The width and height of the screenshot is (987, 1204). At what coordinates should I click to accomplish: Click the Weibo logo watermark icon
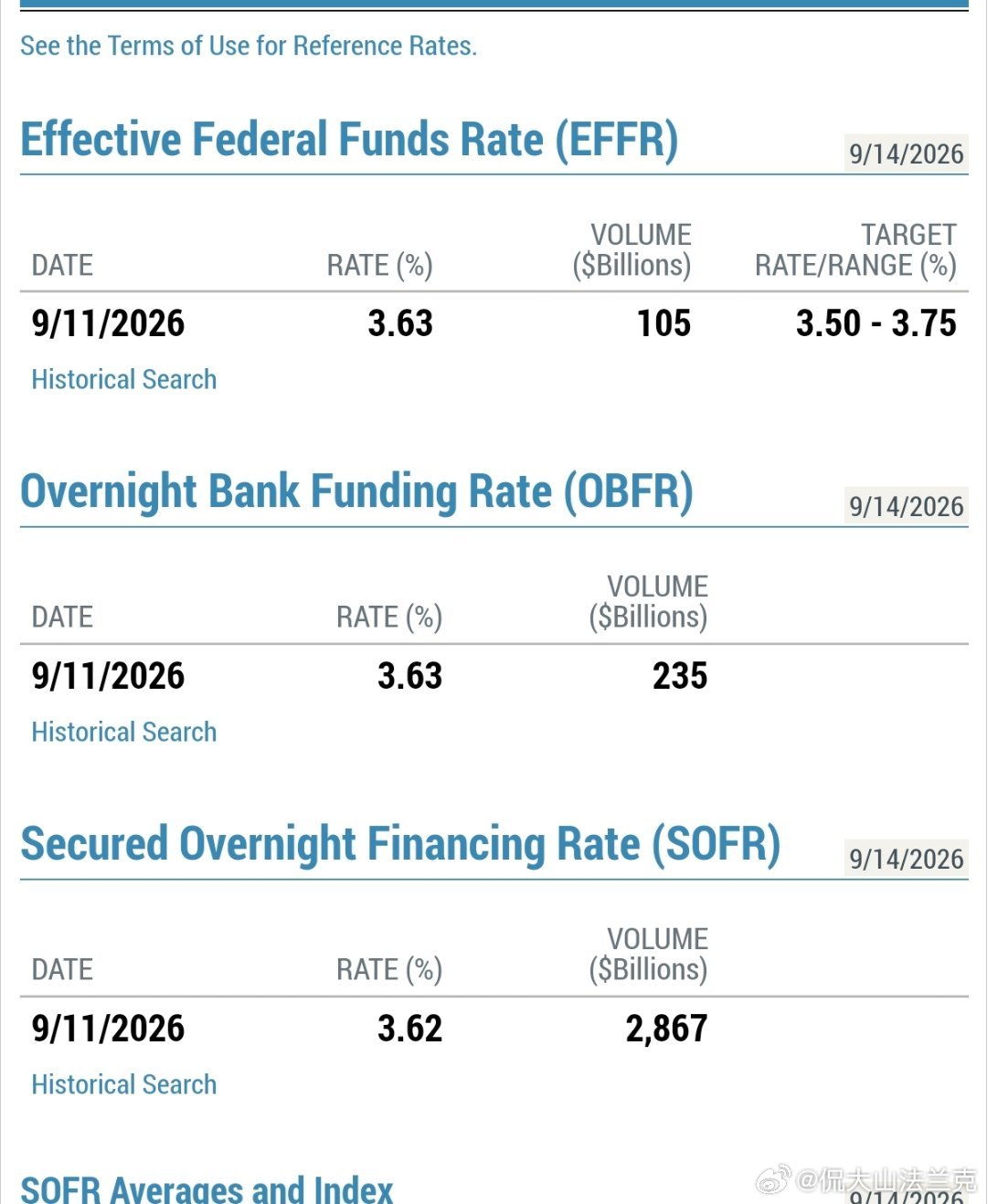772,1179
